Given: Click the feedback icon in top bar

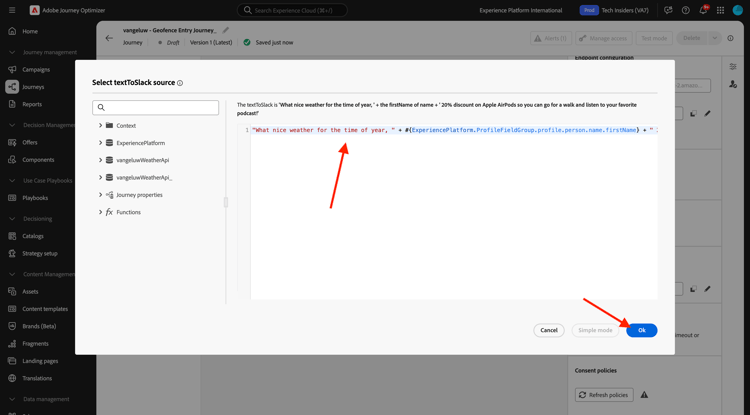Looking at the screenshot, I should pyautogui.click(x=668, y=10).
